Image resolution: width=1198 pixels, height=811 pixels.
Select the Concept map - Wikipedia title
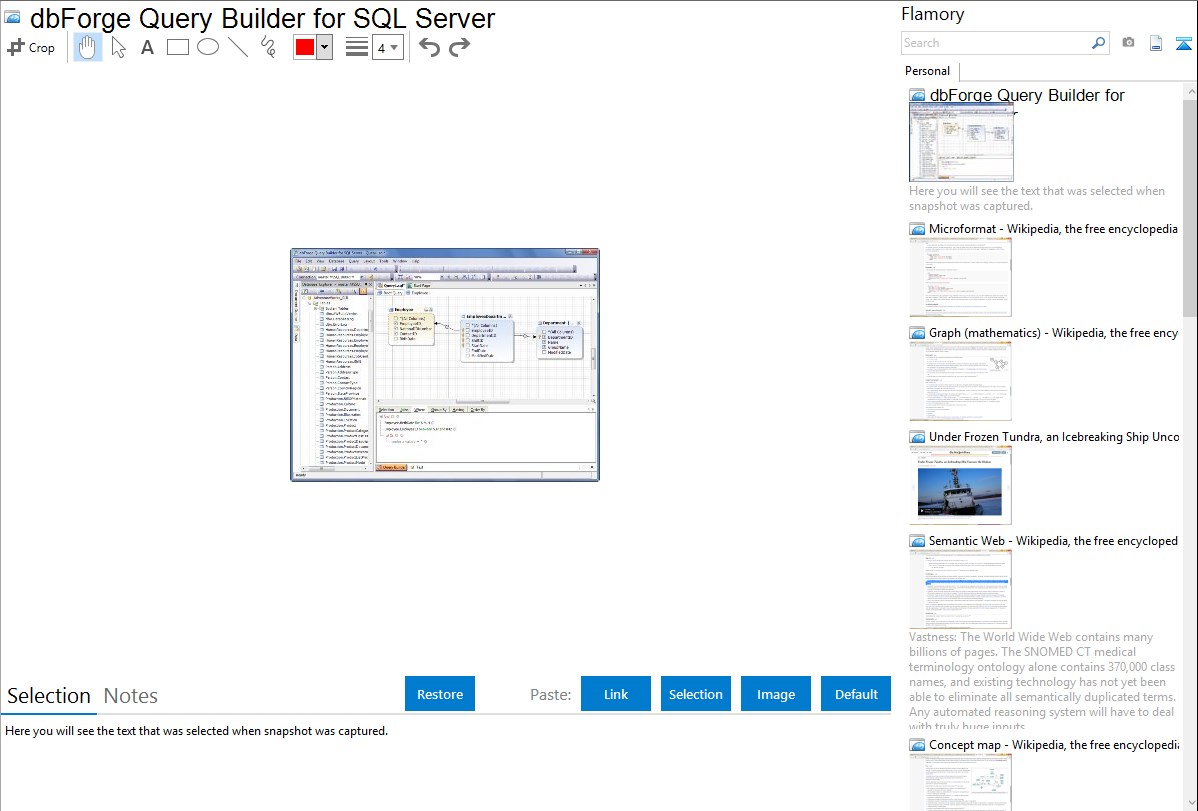(x=1053, y=744)
